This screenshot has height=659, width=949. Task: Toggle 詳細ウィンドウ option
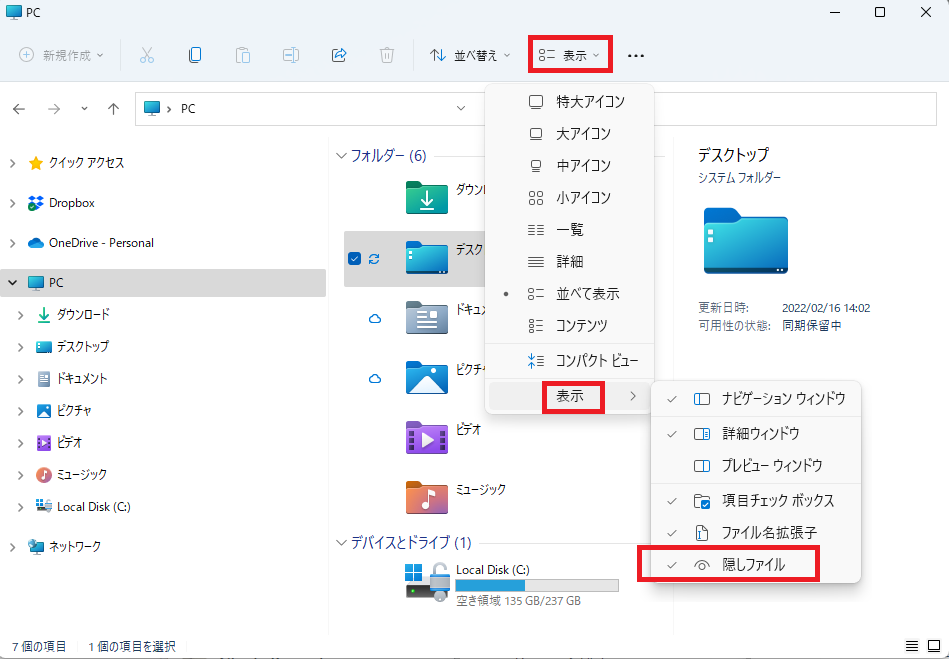[756, 434]
